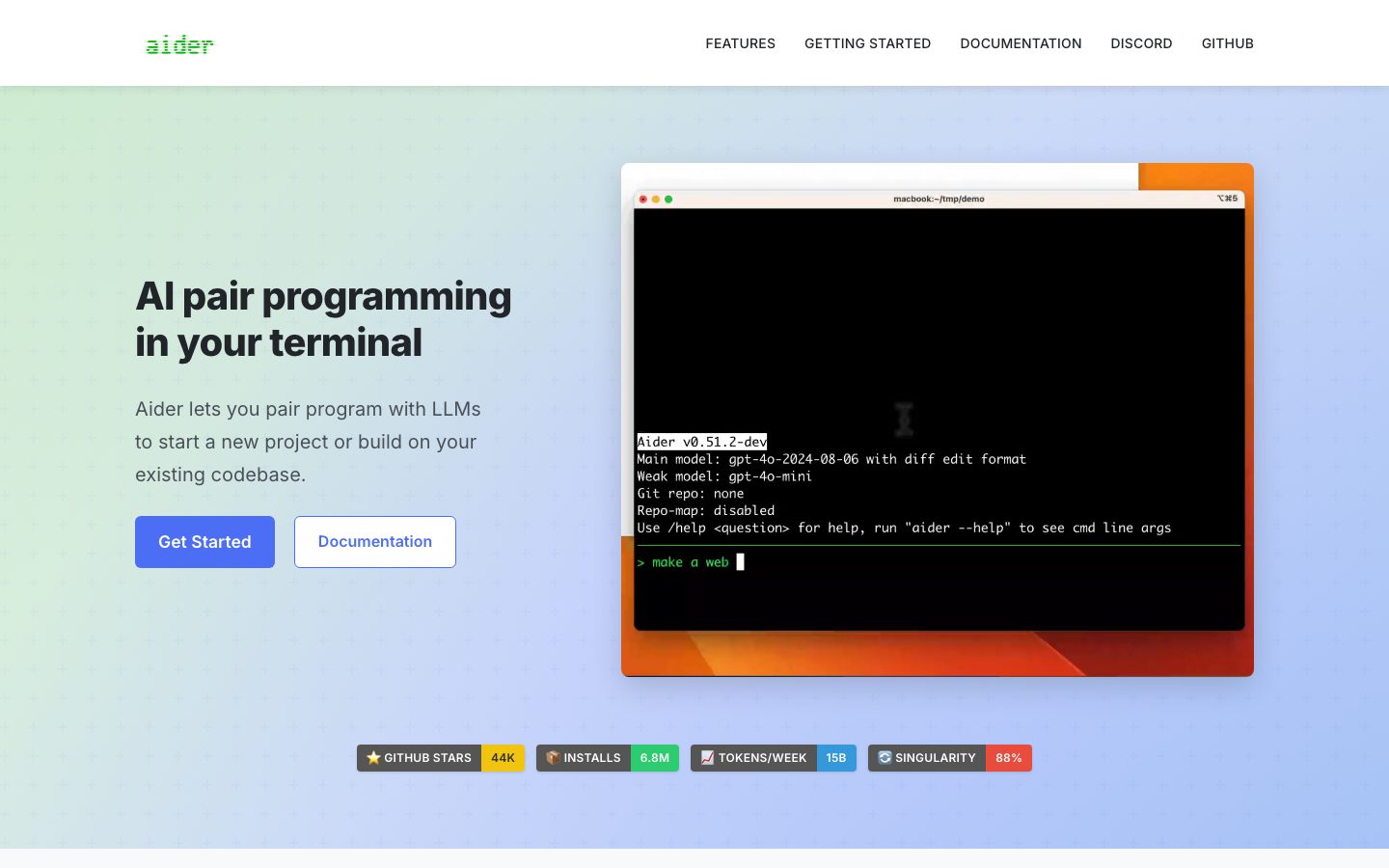Click the yellow dot in terminal title bar
Viewport: 1389px width, 868px height.
pyautogui.click(x=656, y=200)
